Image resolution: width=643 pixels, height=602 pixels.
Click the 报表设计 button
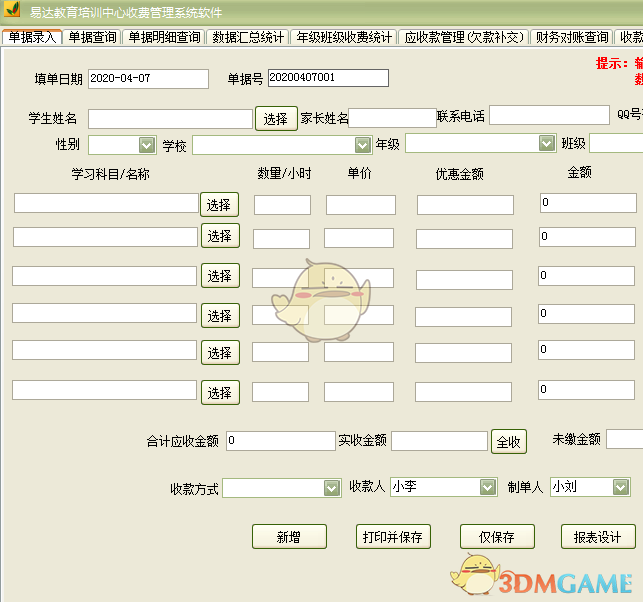(598, 536)
